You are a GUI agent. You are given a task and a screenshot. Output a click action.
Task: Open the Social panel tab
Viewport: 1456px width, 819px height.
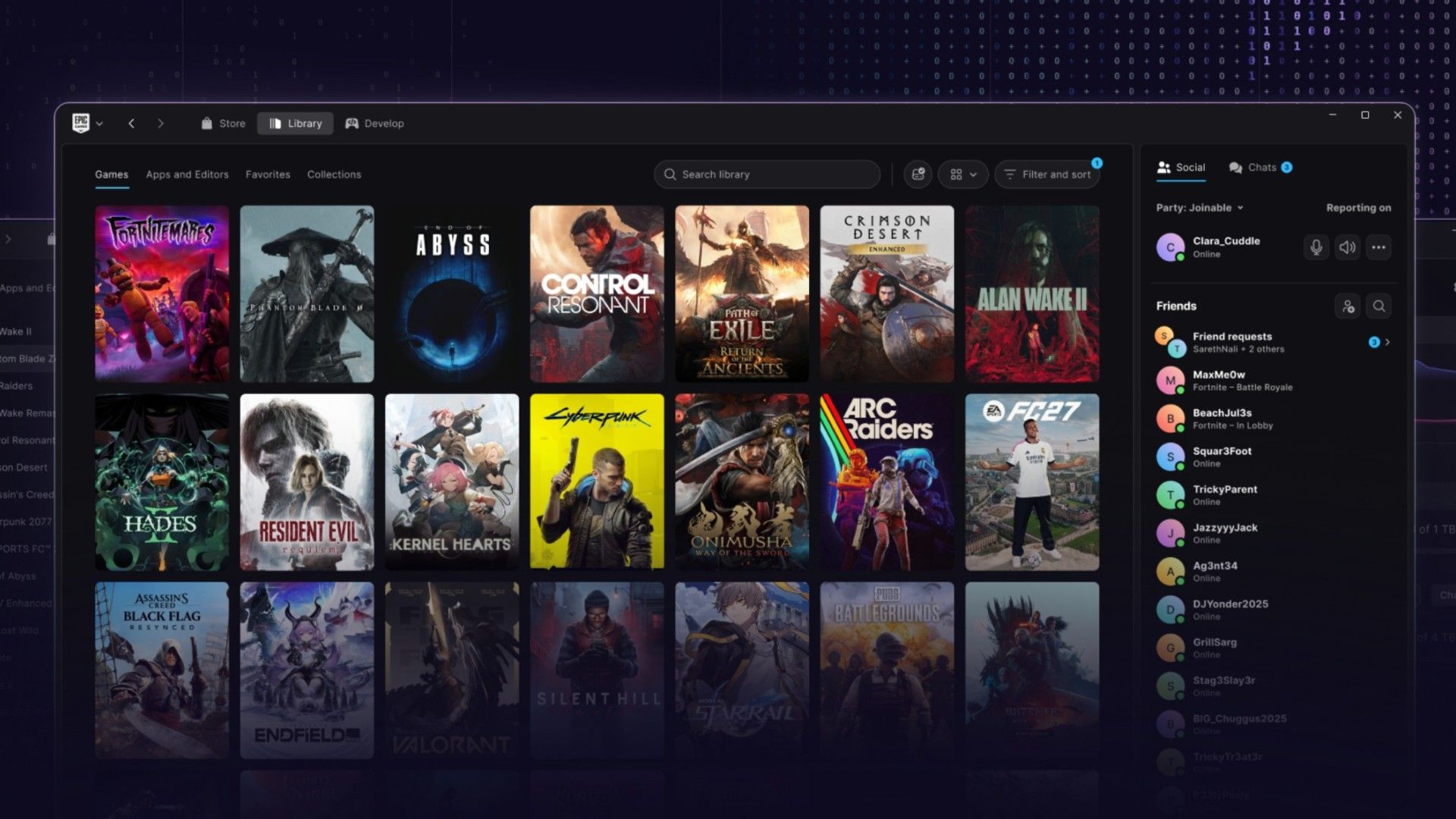[x=1181, y=168]
